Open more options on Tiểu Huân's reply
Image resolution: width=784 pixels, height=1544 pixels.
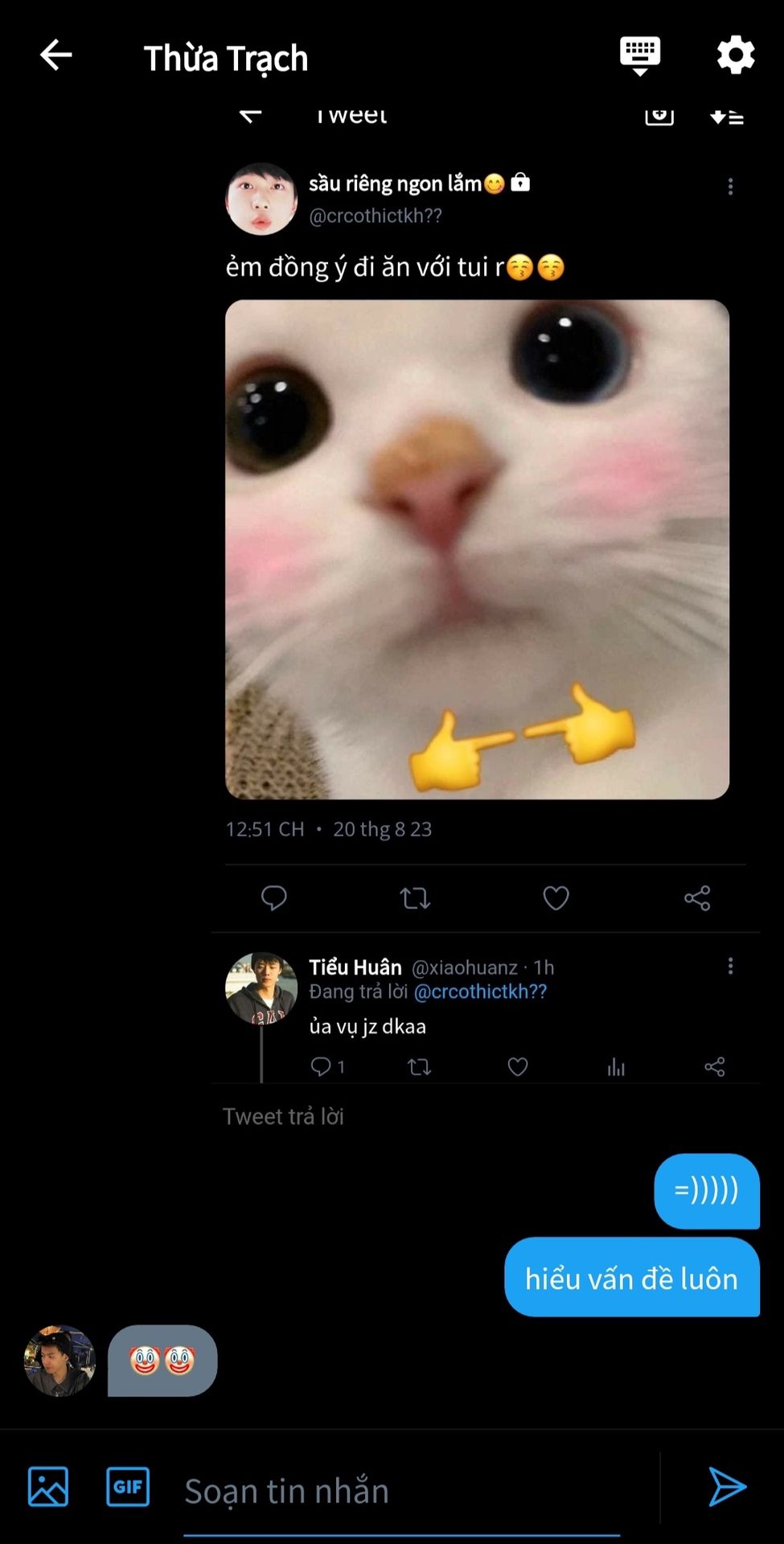point(730,966)
